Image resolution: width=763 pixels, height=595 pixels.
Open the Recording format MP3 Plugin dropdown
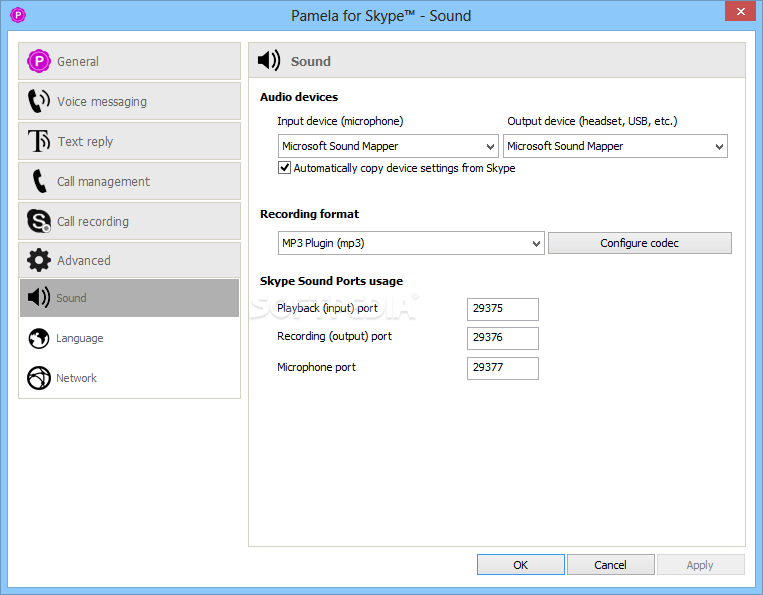411,243
